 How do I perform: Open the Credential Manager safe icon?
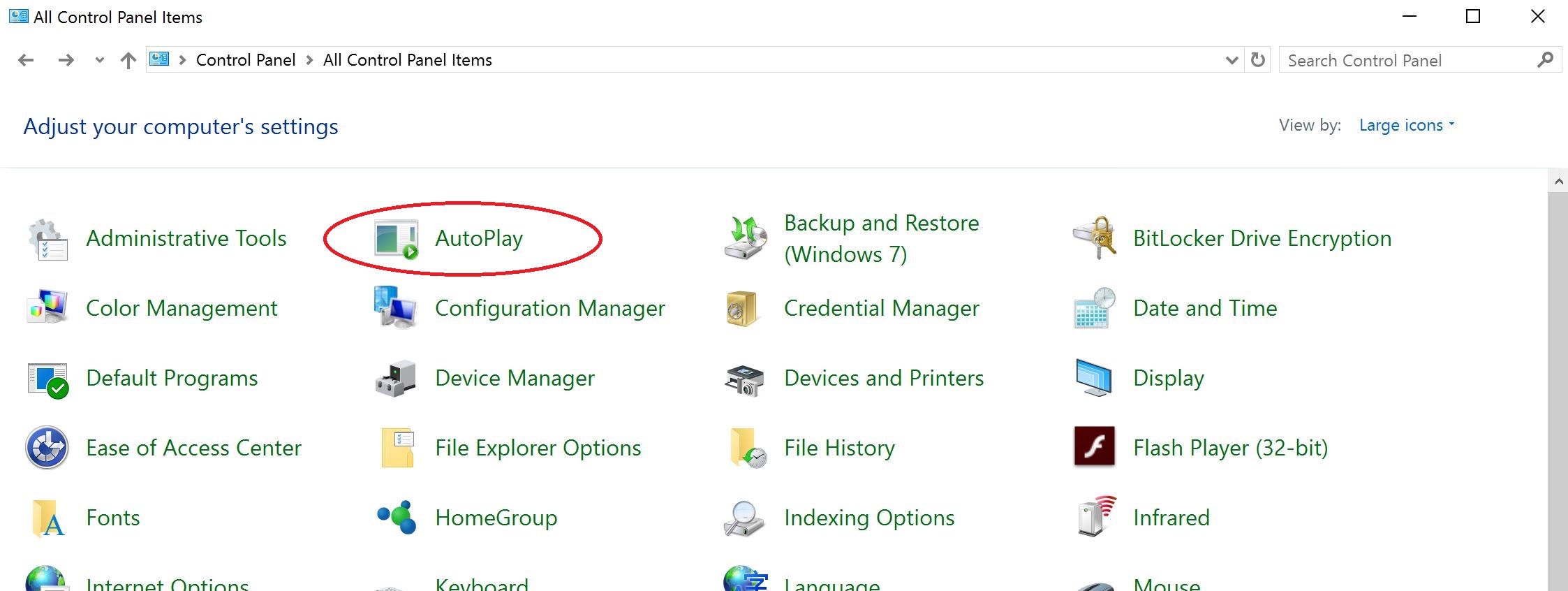[741, 308]
